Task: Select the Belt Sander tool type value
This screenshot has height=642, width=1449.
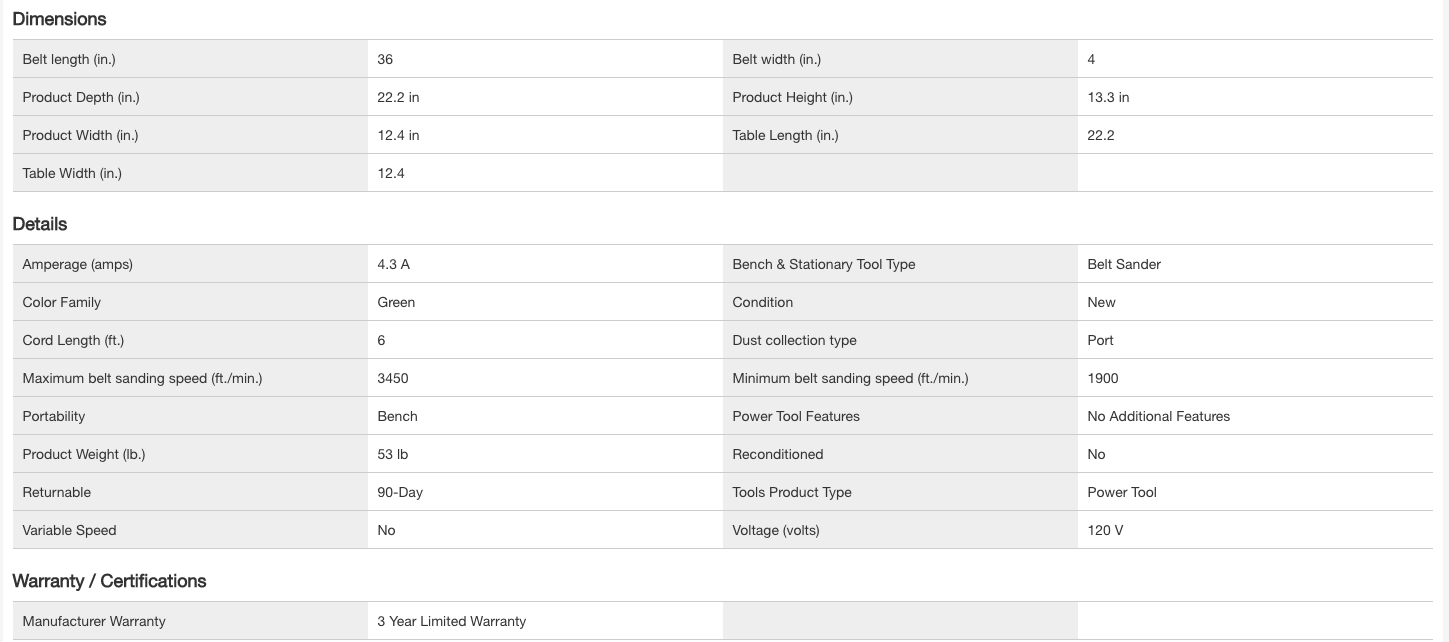Action: 1124,264
